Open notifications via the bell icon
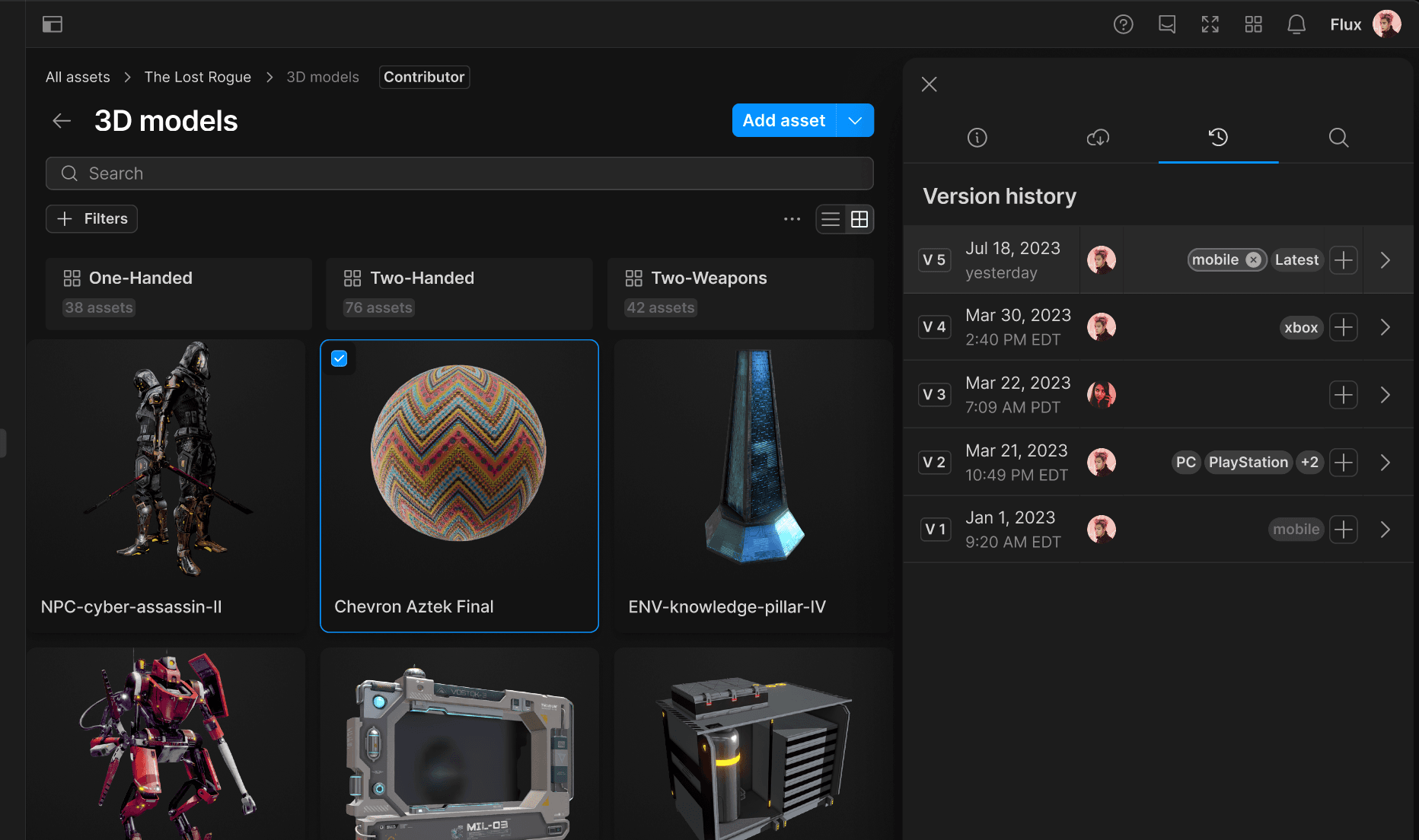 click(1296, 24)
